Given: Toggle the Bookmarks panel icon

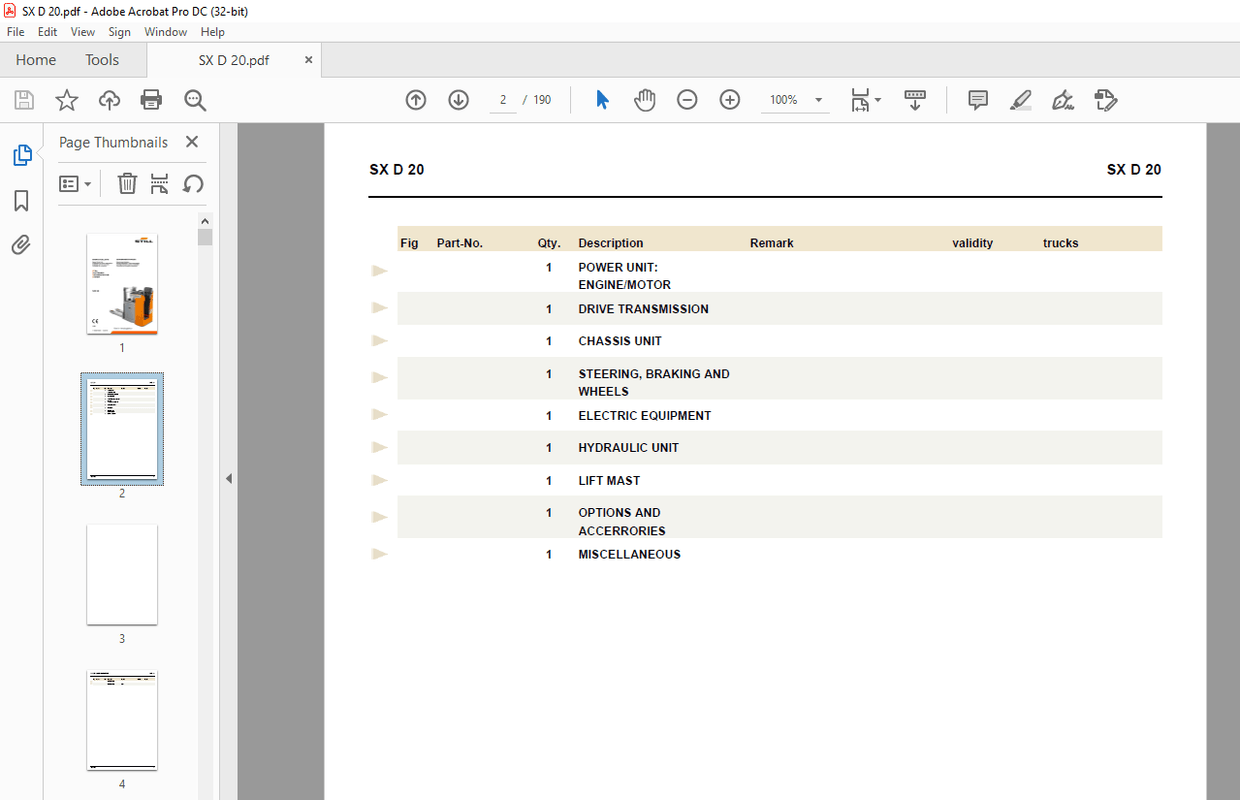Looking at the screenshot, I should [x=21, y=201].
